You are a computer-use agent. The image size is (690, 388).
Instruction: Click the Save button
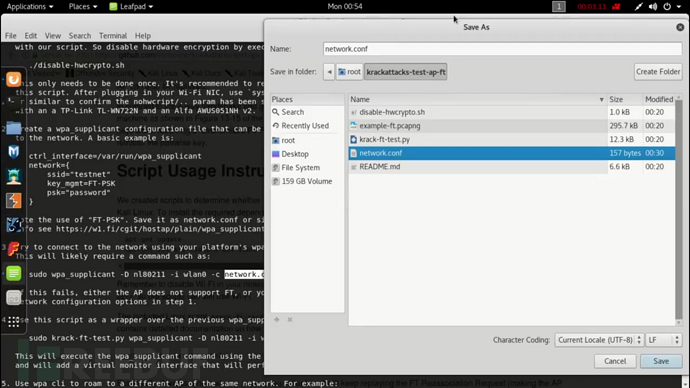[661, 361]
